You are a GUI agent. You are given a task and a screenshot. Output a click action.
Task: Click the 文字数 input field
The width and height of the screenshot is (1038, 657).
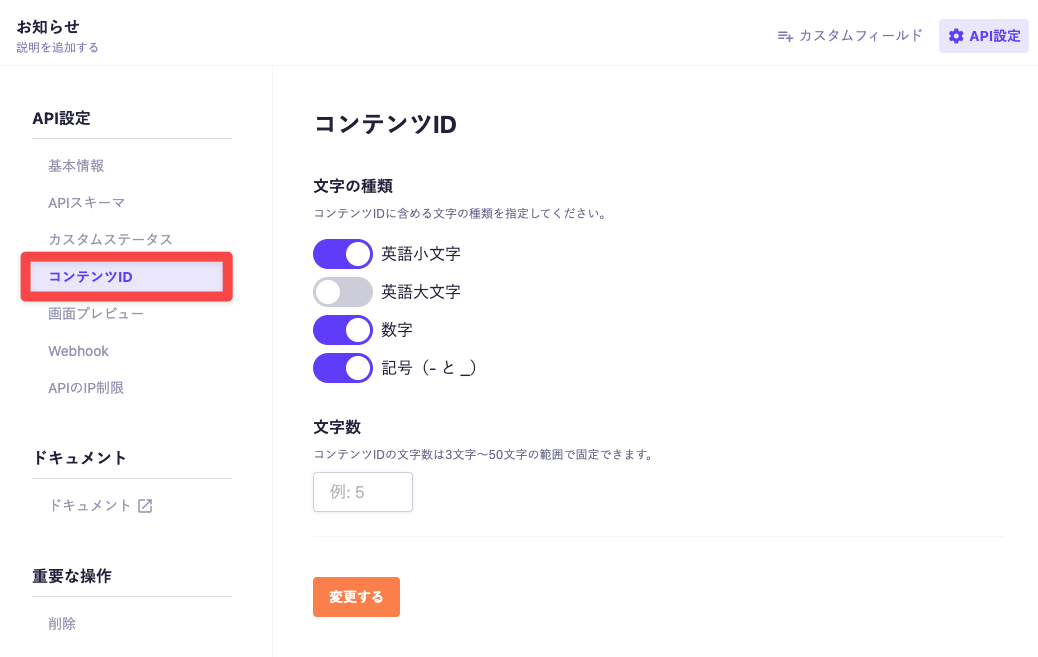(362, 491)
